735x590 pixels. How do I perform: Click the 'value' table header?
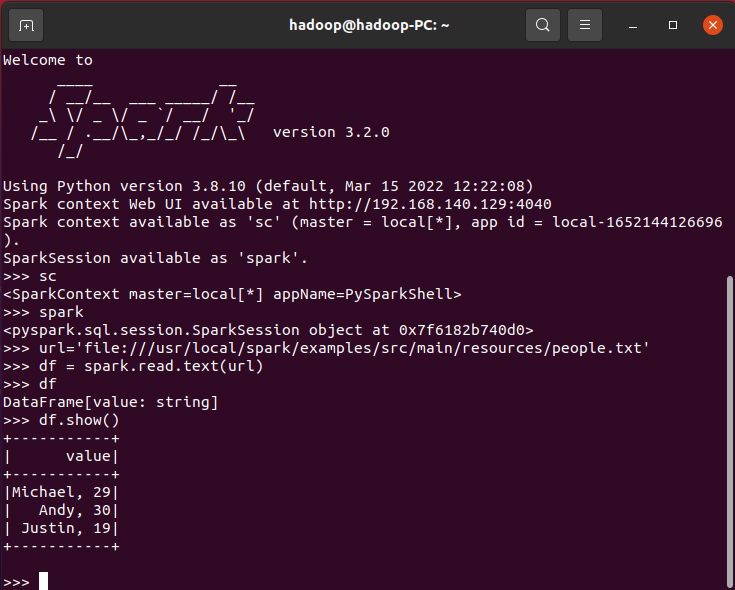coord(88,456)
